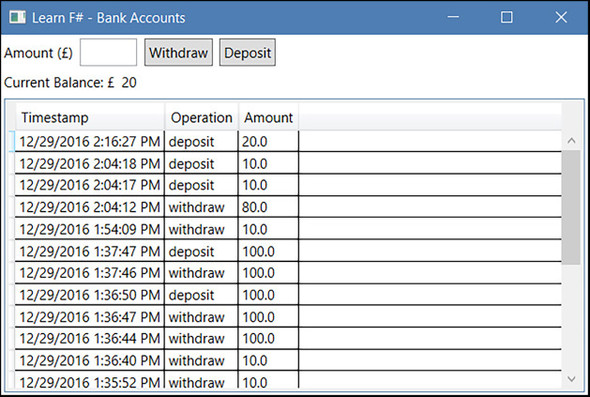The height and width of the screenshot is (397, 590).
Task: Click deposit cell in the 1:36:50 PM row
Action: click(x=201, y=295)
